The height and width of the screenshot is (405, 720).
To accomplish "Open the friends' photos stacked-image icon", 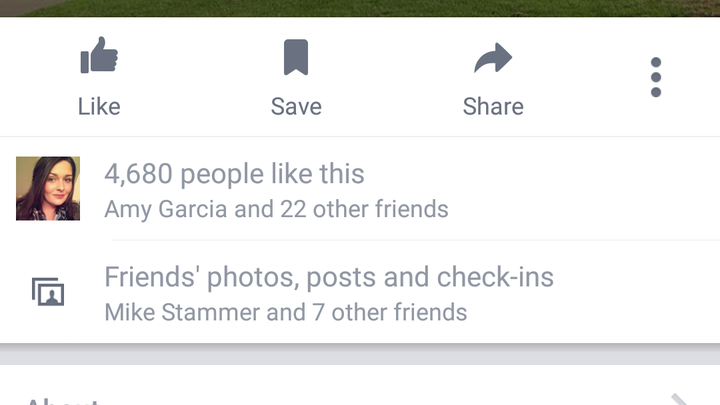I will pos(48,292).
